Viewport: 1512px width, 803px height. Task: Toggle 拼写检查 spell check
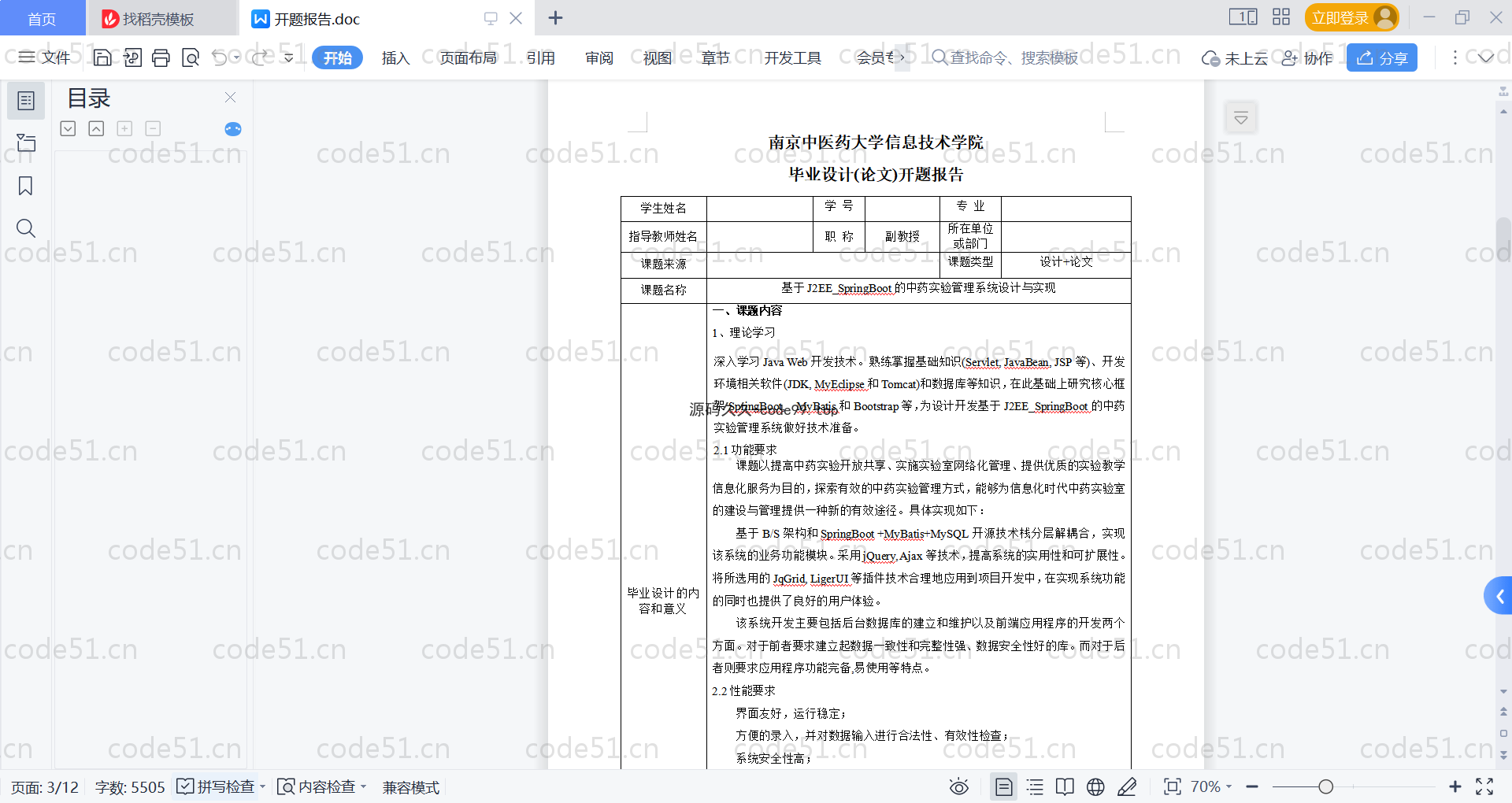coord(216,787)
